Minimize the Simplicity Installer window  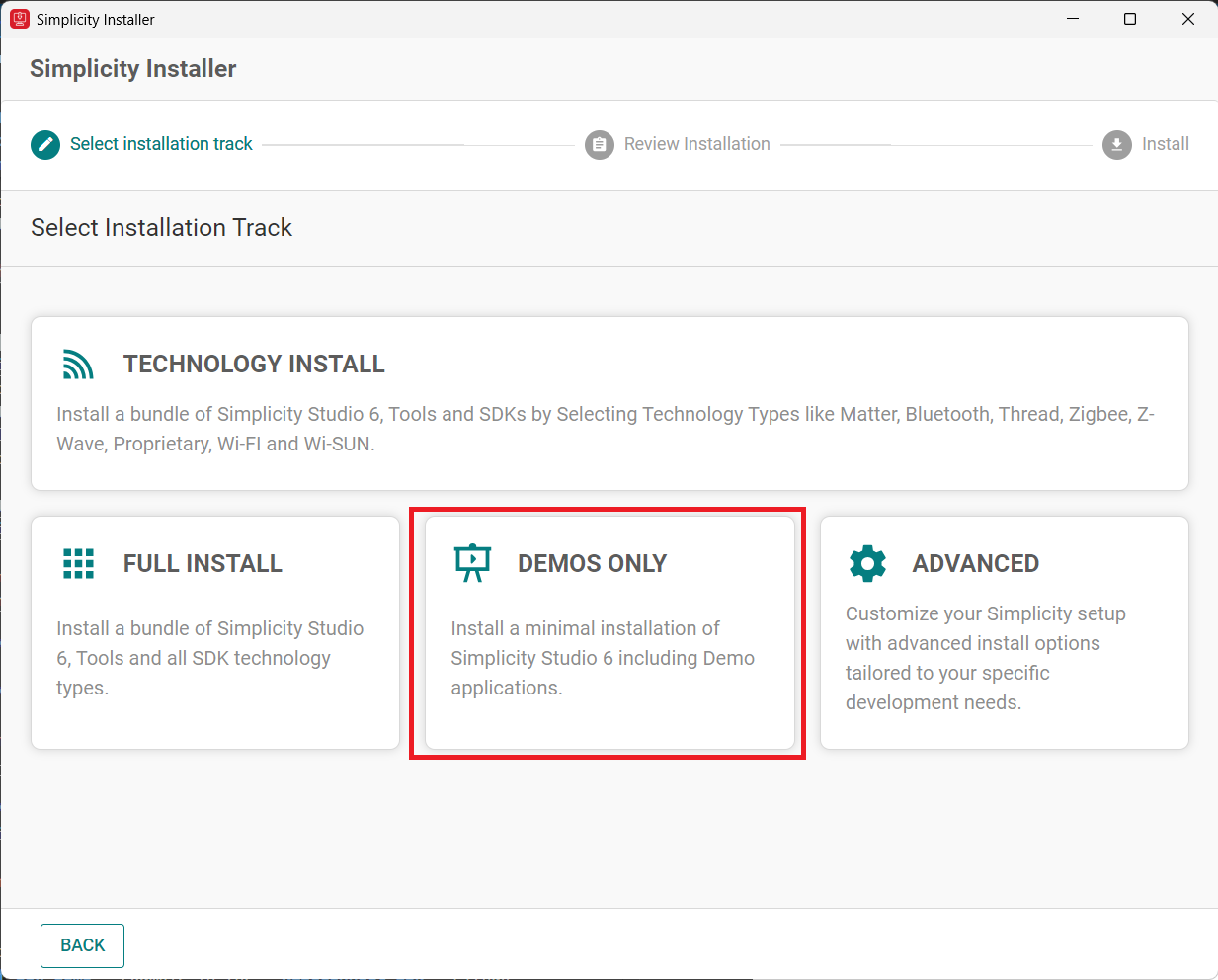[x=1073, y=19]
